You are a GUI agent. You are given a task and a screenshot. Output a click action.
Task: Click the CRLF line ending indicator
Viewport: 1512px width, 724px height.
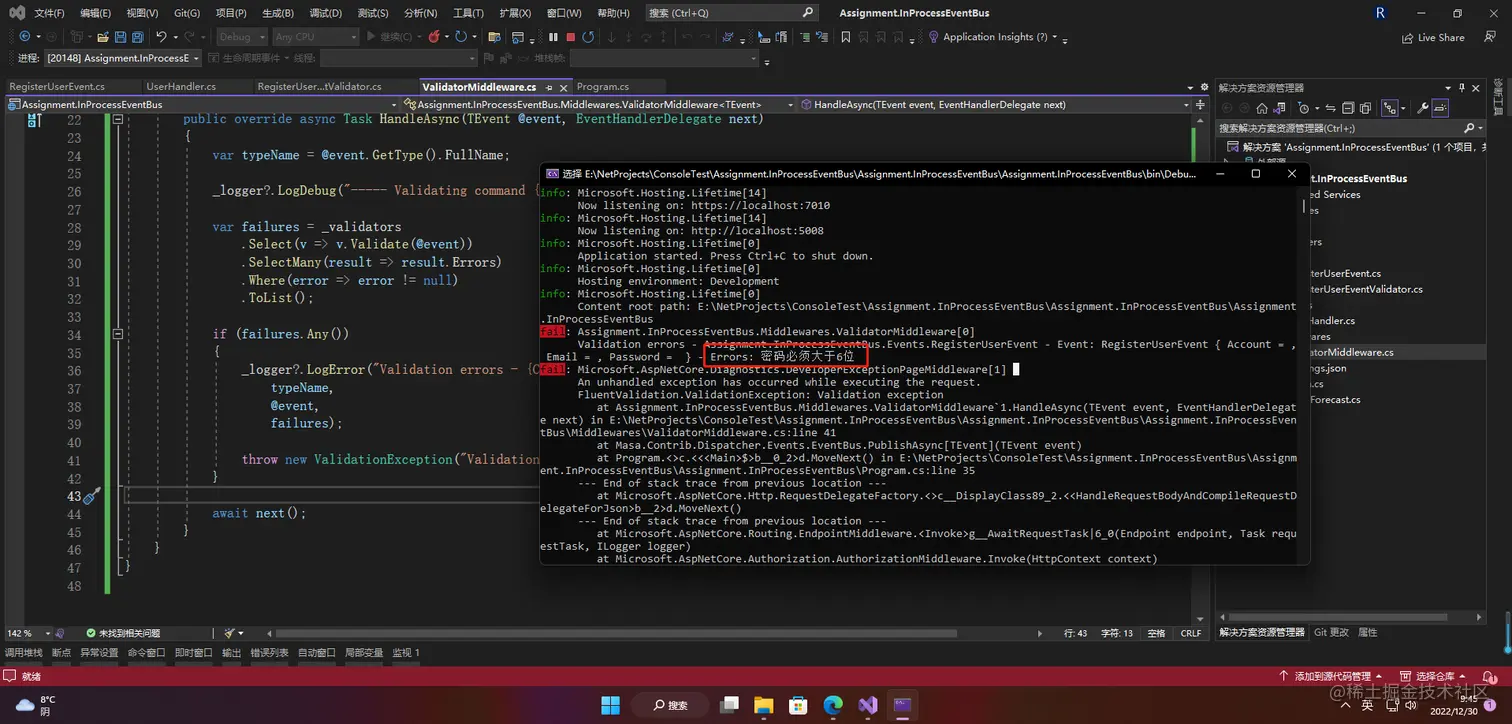1190,633
